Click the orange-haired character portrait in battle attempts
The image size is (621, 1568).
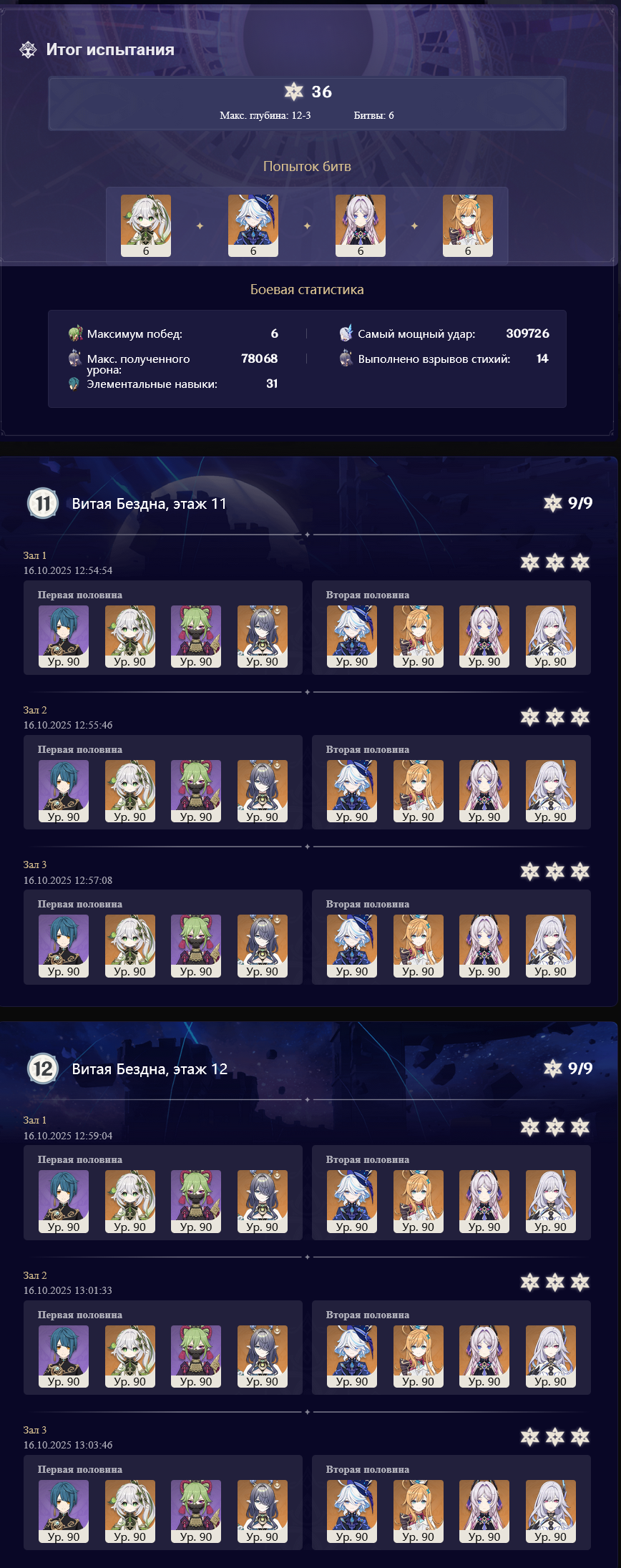click(468, 225)
